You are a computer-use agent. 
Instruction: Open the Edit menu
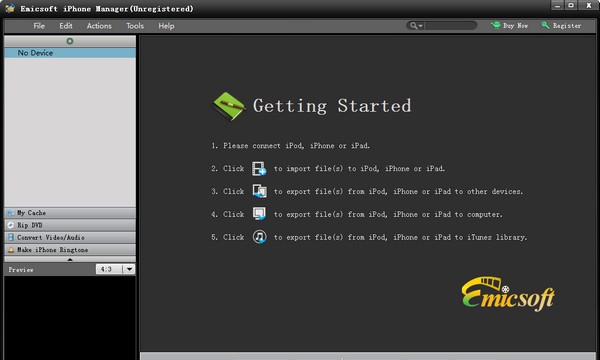(x=66, y=26)
